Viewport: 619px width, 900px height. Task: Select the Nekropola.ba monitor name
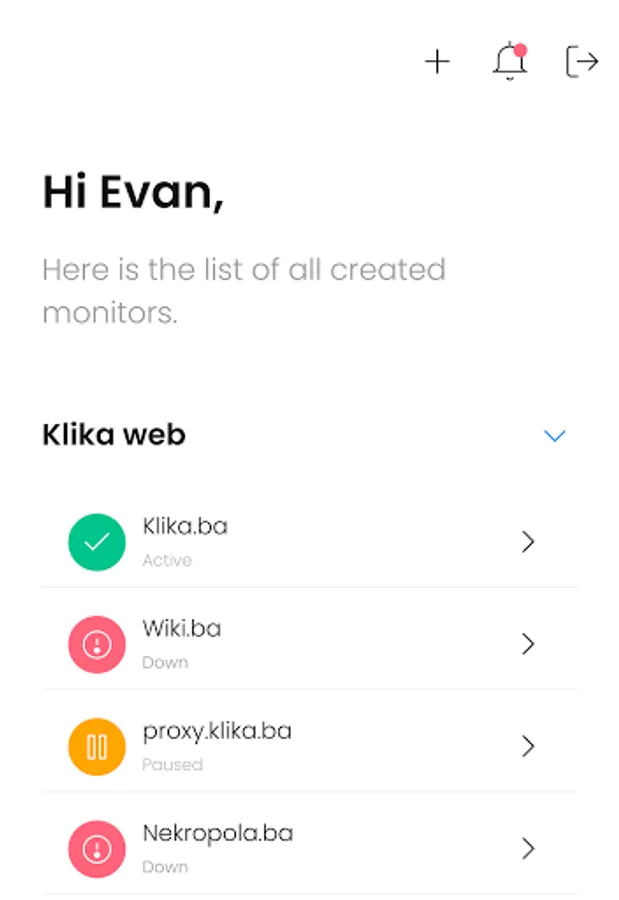(218, 833)
